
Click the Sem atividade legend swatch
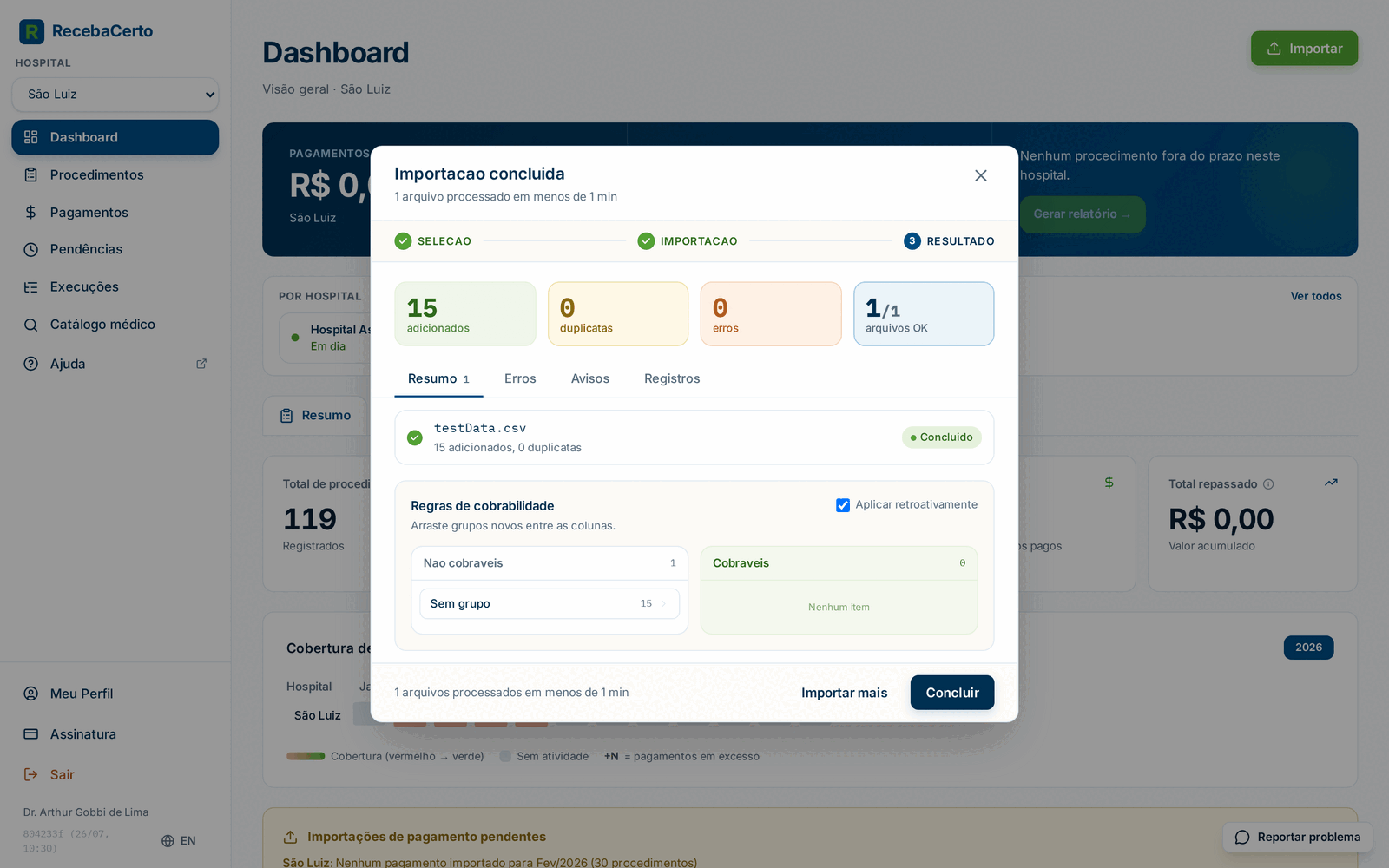point(505,756)
